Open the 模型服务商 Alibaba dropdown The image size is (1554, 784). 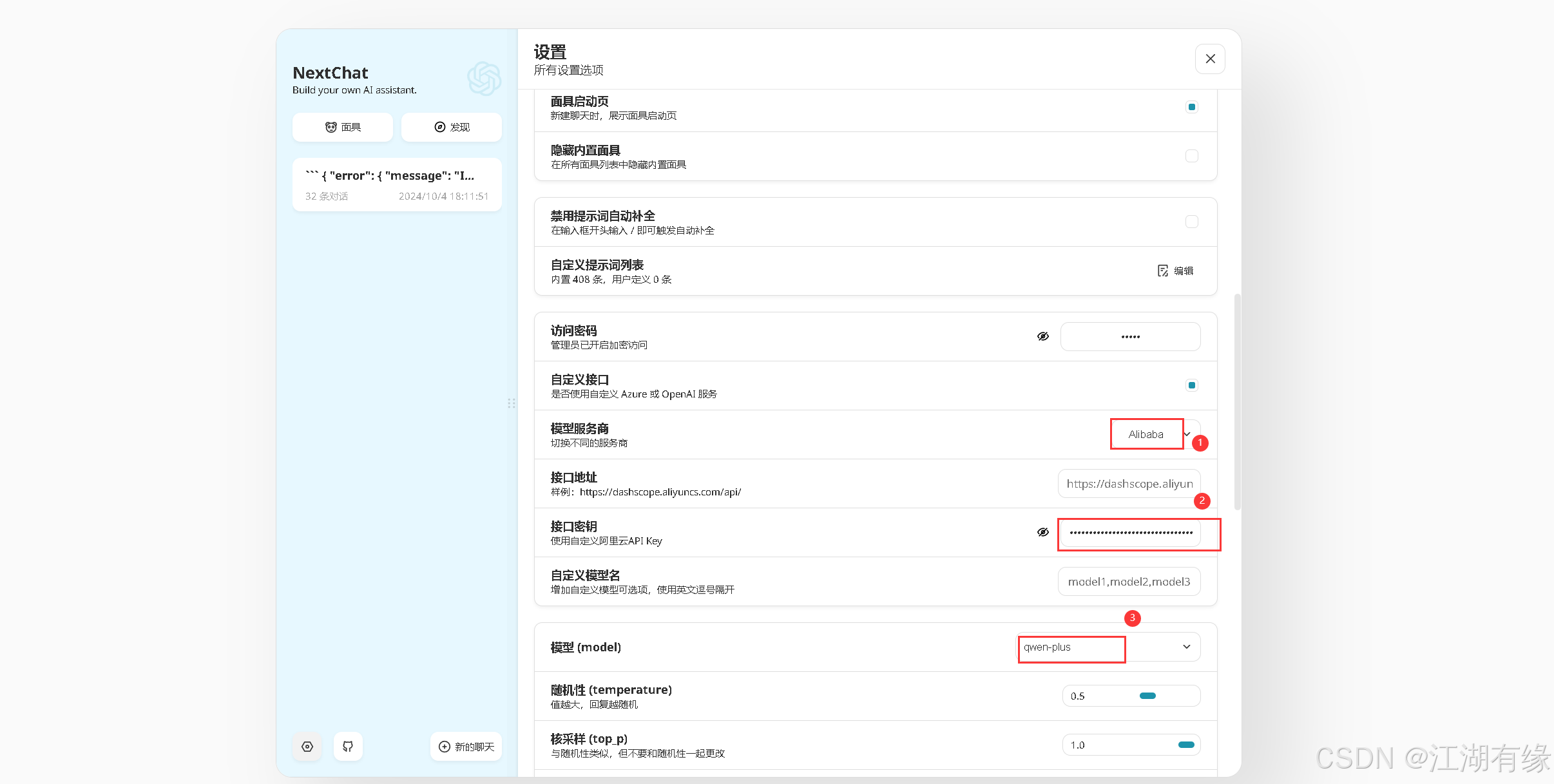click(1156, 434)
